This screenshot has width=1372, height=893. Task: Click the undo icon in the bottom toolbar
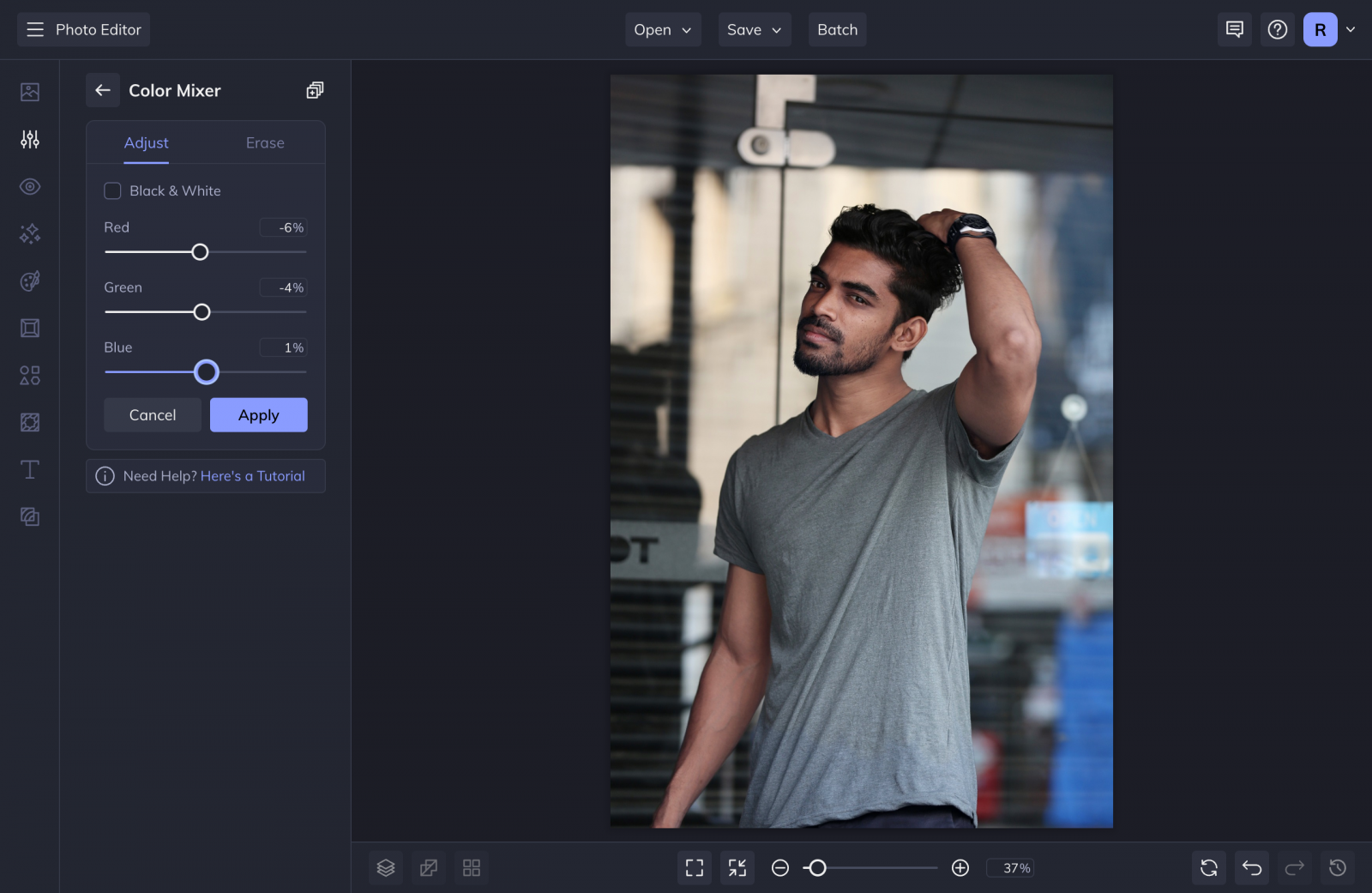(1251, 867)
